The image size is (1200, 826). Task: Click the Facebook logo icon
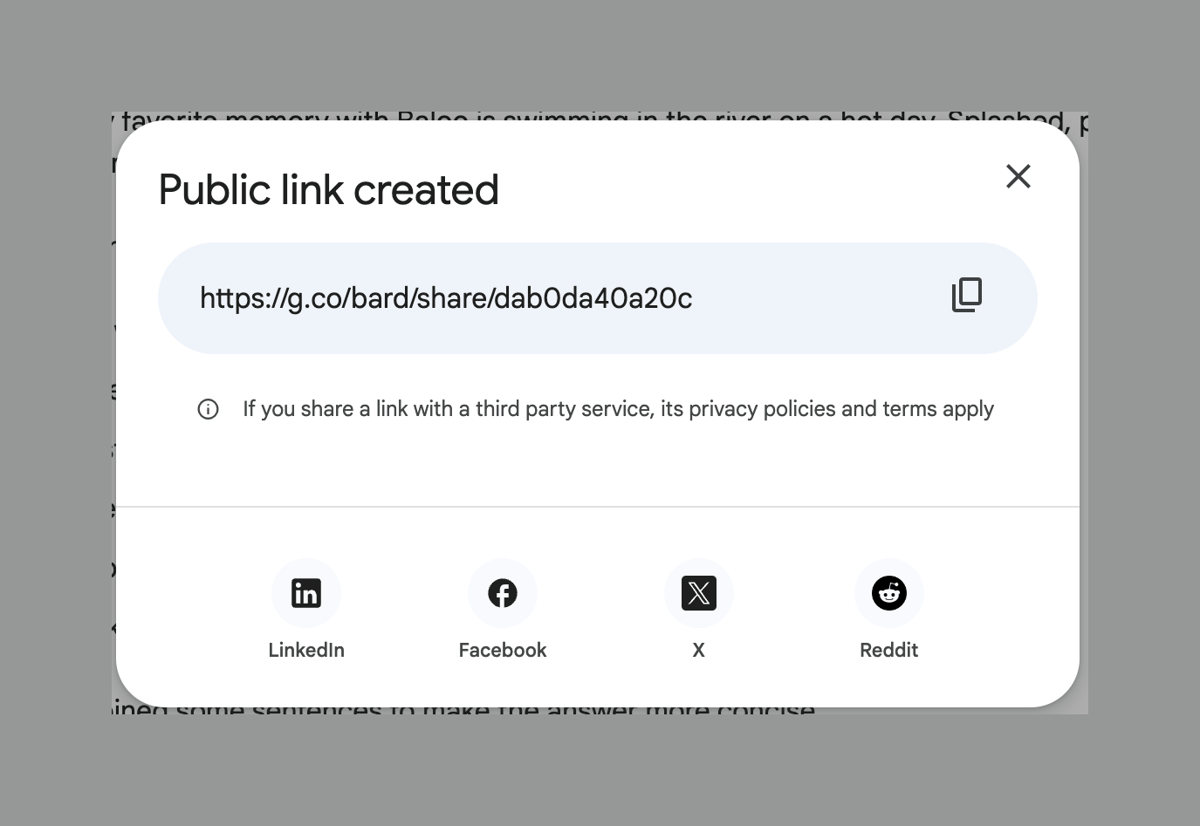[502, 593]
